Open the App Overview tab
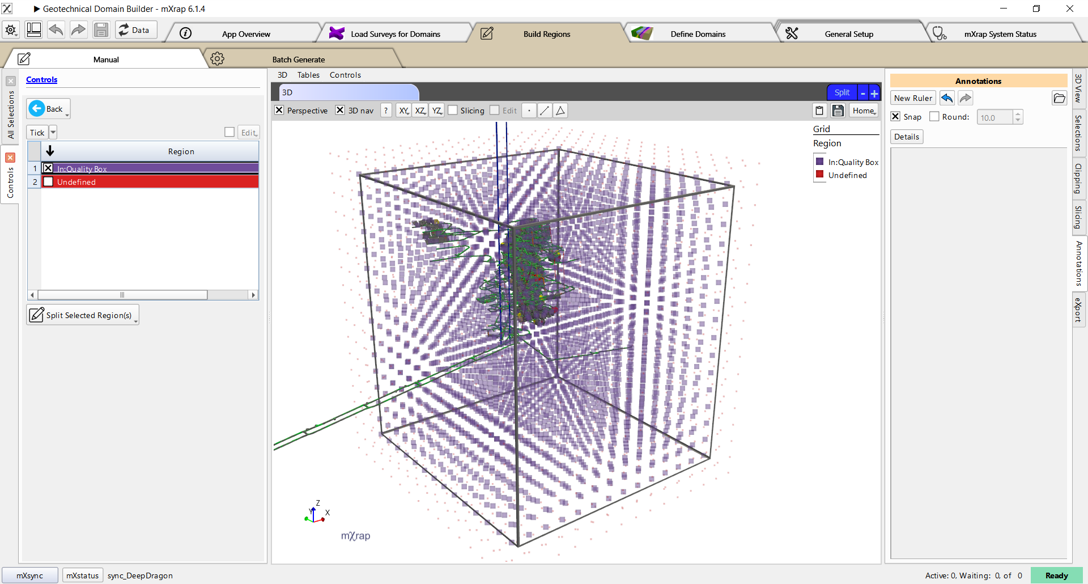The height and width of the screenshot is (584, 1088). [246, 33]
